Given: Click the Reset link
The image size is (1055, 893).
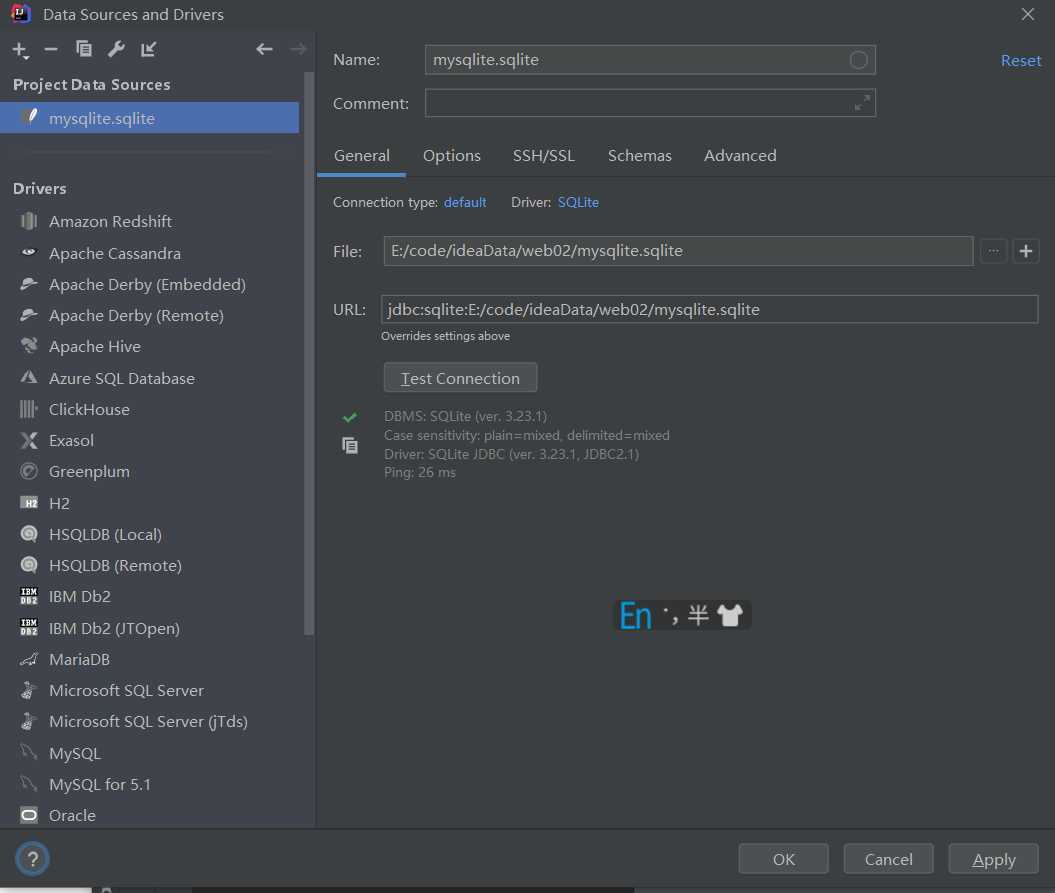Looking at the screenshot, I should click(x=1021, y=61).
